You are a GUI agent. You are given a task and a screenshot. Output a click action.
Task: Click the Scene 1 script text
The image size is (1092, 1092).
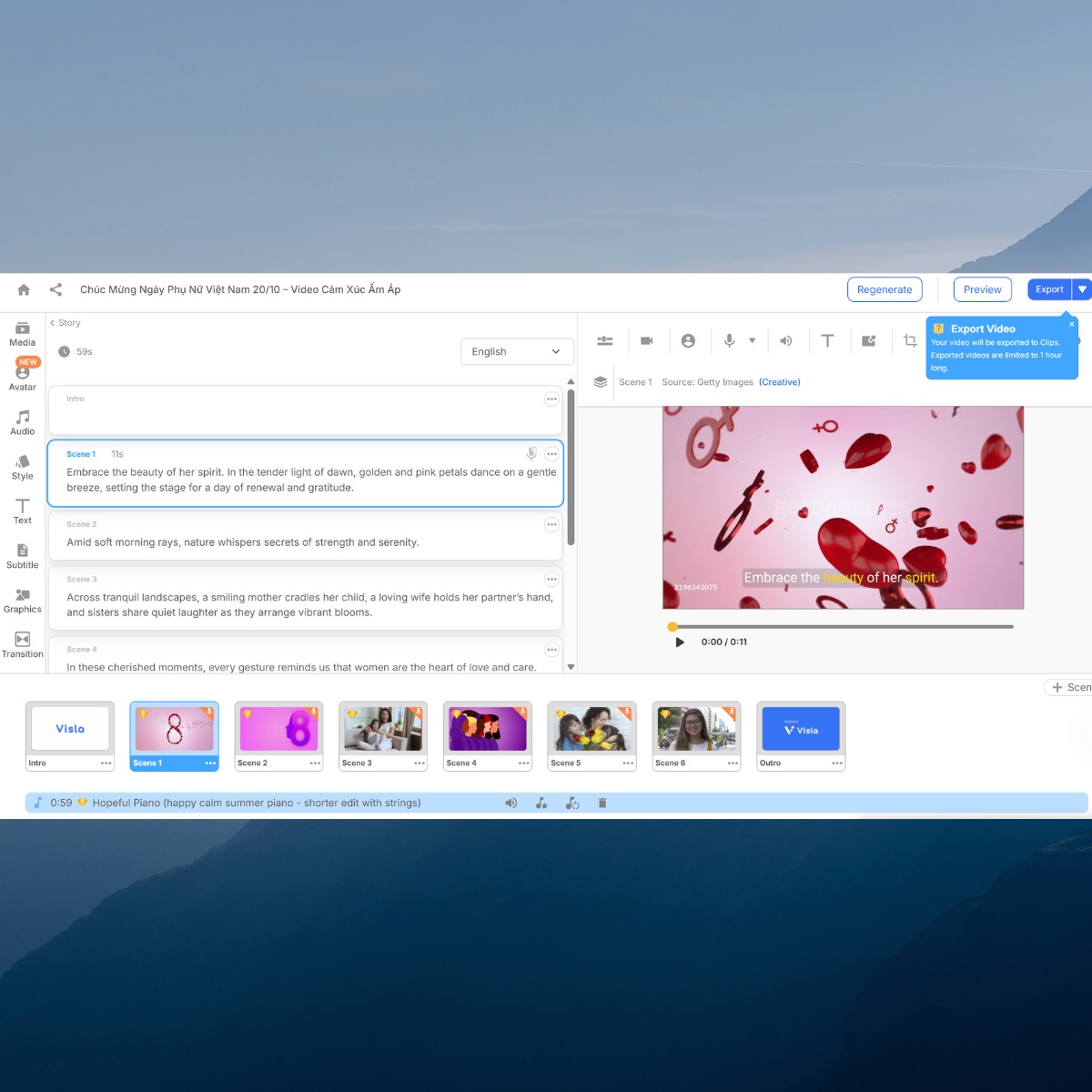coord(311,480)
